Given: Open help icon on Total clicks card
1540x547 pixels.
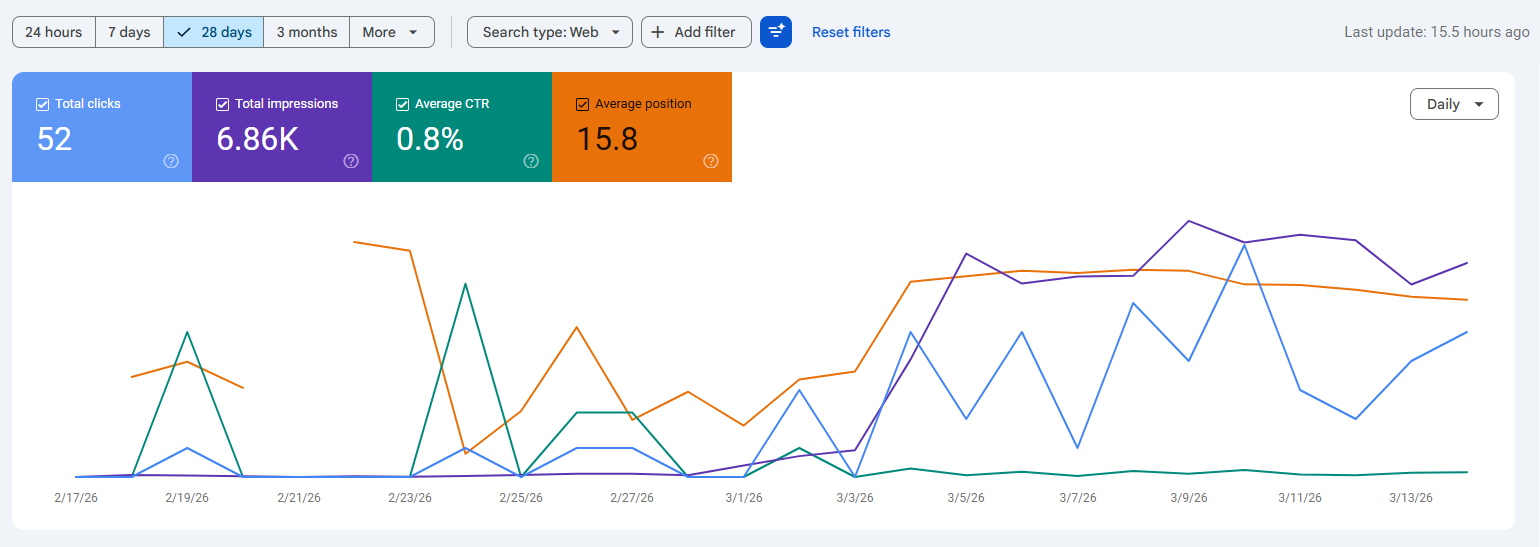Looking at the screenshot, I should click(x=171, y=161).
